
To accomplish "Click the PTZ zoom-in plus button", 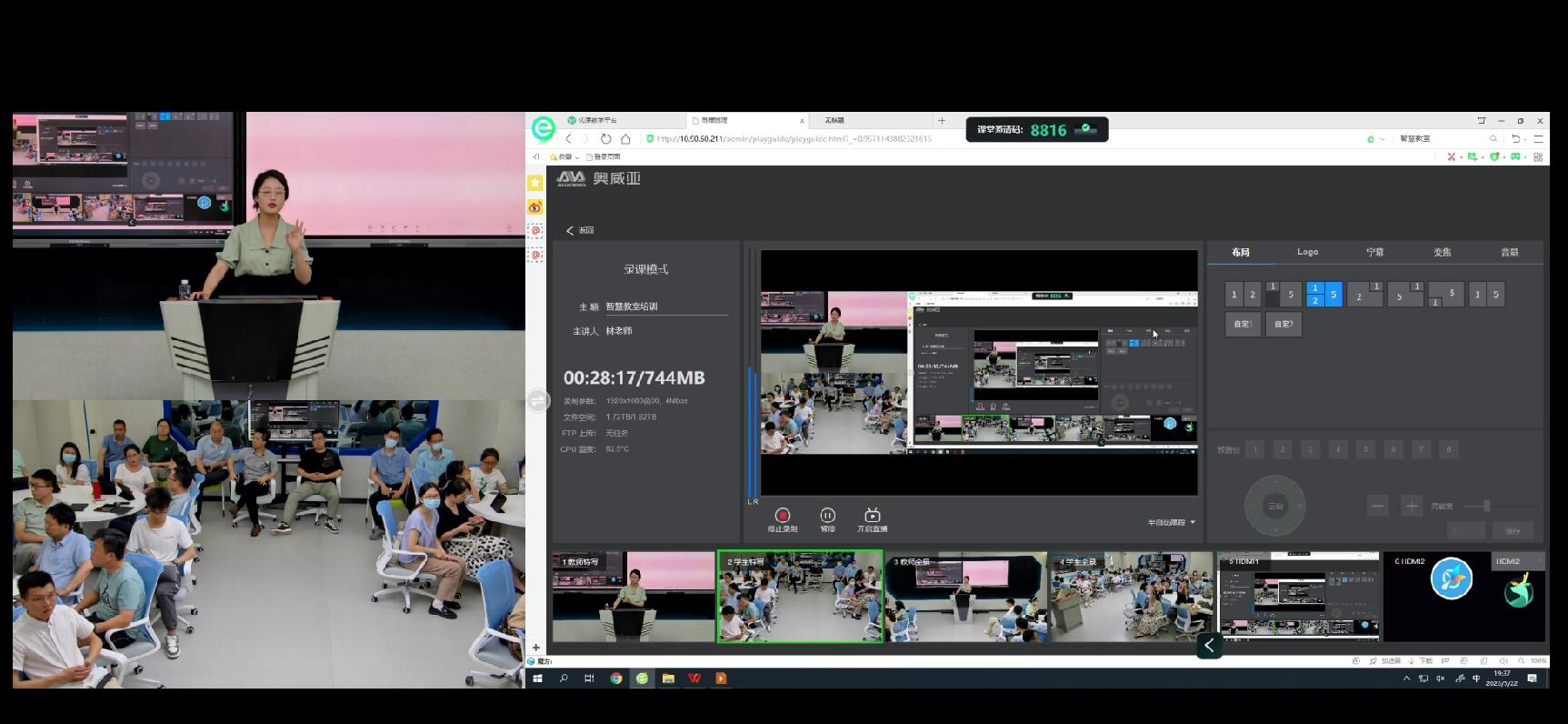I will (x=1411, y=507).
